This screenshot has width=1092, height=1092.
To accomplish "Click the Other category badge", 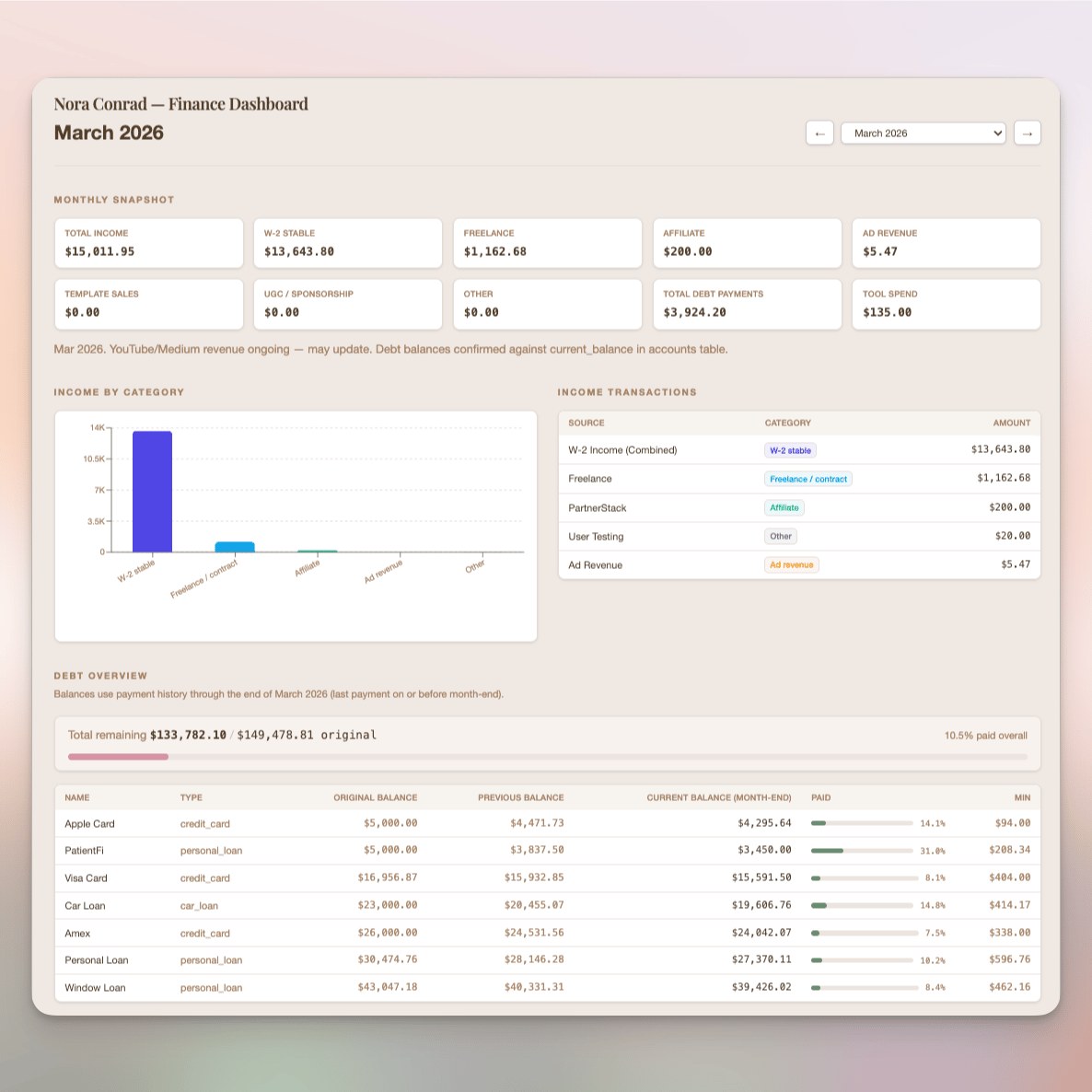I will tap(781, 536).
